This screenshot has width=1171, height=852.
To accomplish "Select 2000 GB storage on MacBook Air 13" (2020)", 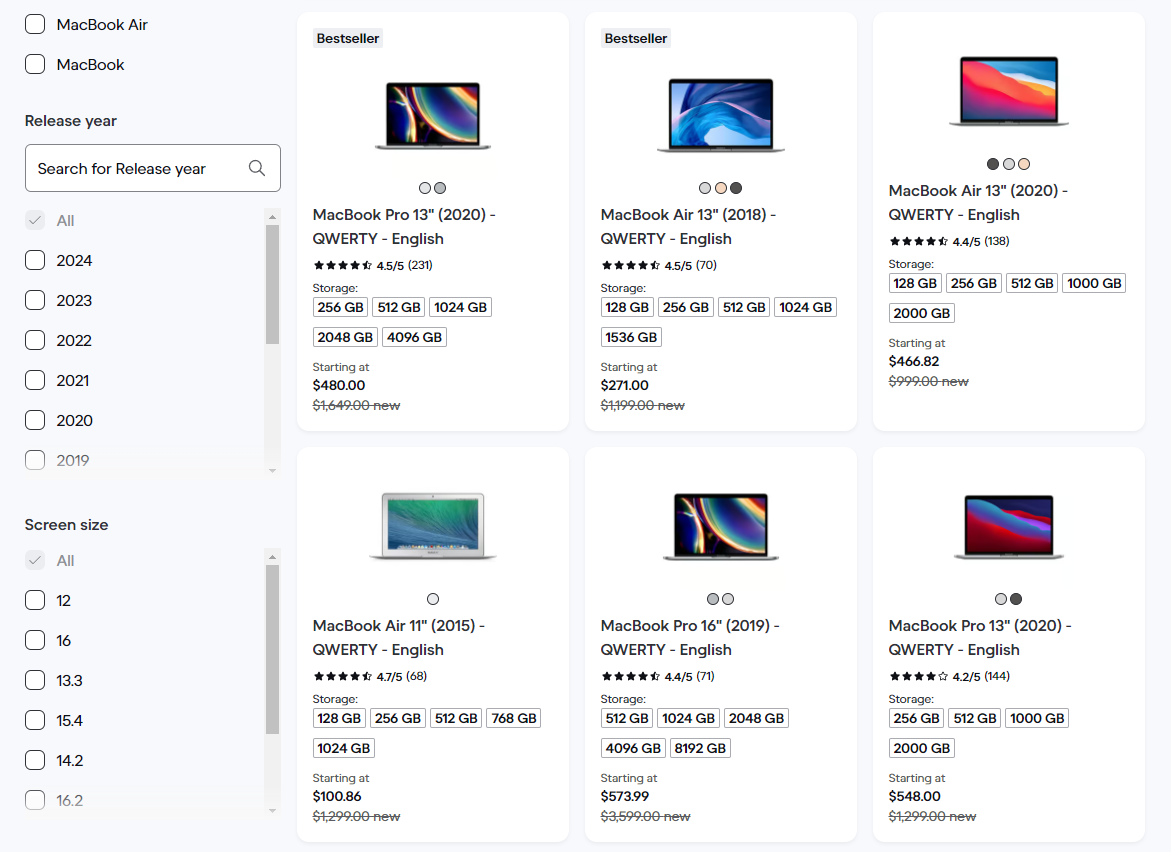I will coord(921,312).
